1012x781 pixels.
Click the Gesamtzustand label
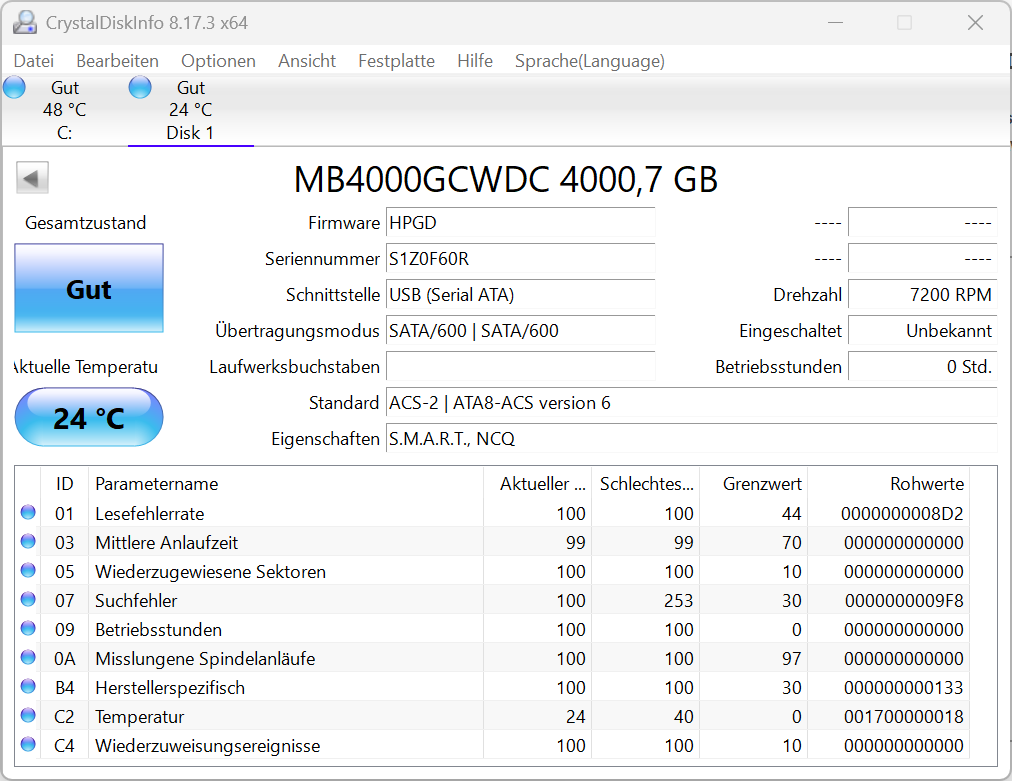tap(85, 223)
